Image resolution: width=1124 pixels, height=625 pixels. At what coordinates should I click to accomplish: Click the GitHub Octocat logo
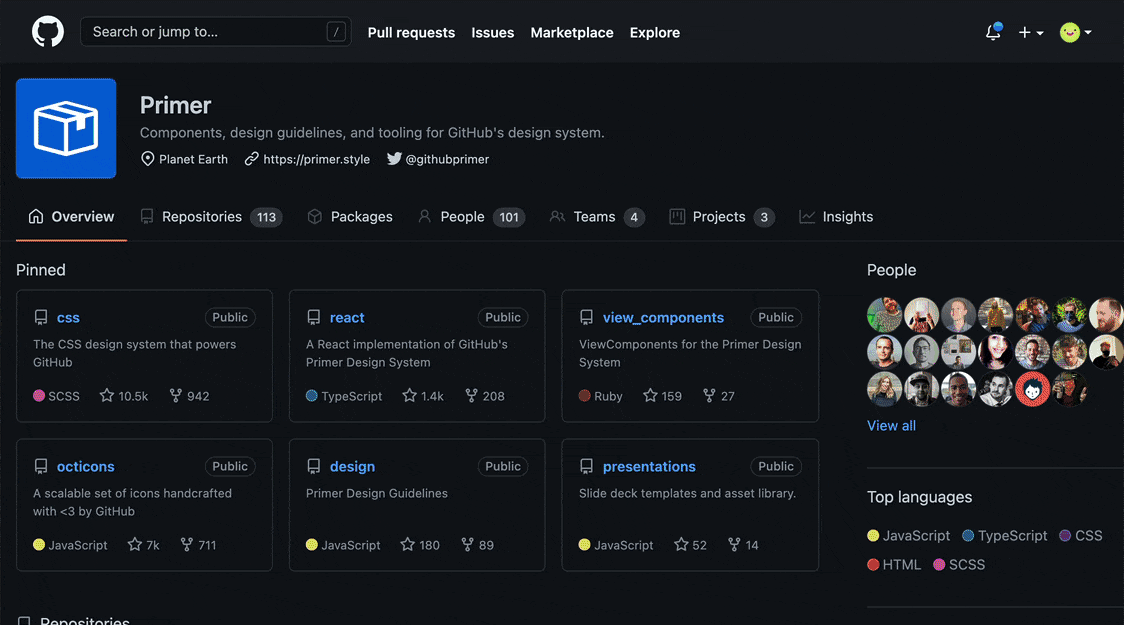tap(48, 32)
